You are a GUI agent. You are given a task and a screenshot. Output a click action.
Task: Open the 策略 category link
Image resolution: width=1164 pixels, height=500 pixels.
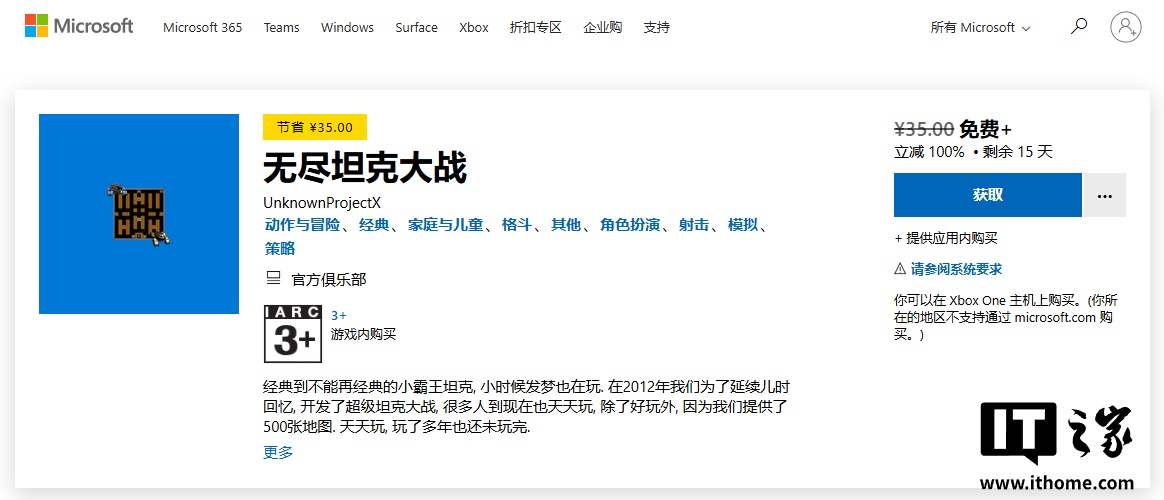279,249
